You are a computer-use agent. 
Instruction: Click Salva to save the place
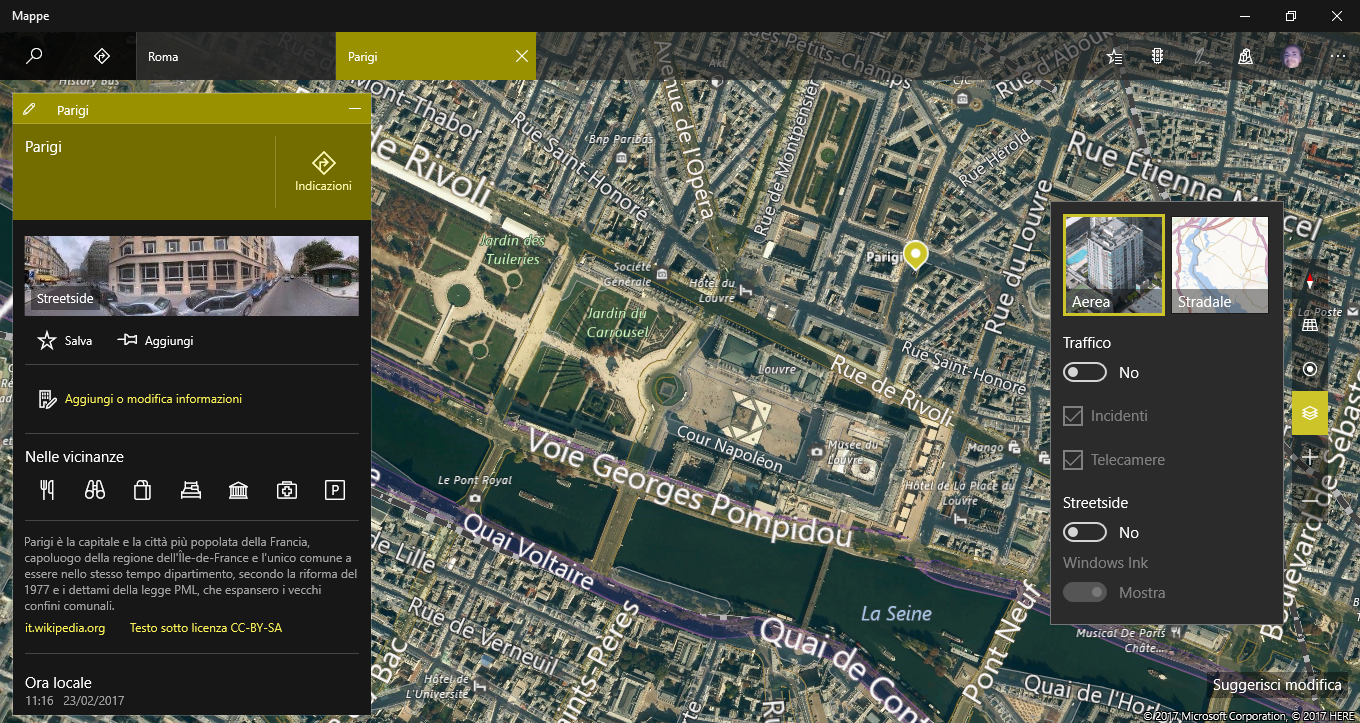(65, 341)
